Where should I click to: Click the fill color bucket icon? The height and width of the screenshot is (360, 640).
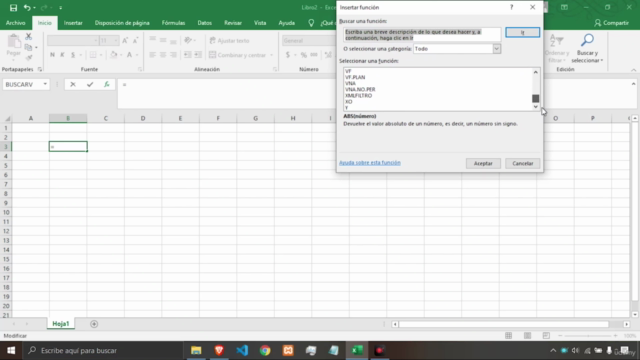pyautogui.click(x=113, y=55)
